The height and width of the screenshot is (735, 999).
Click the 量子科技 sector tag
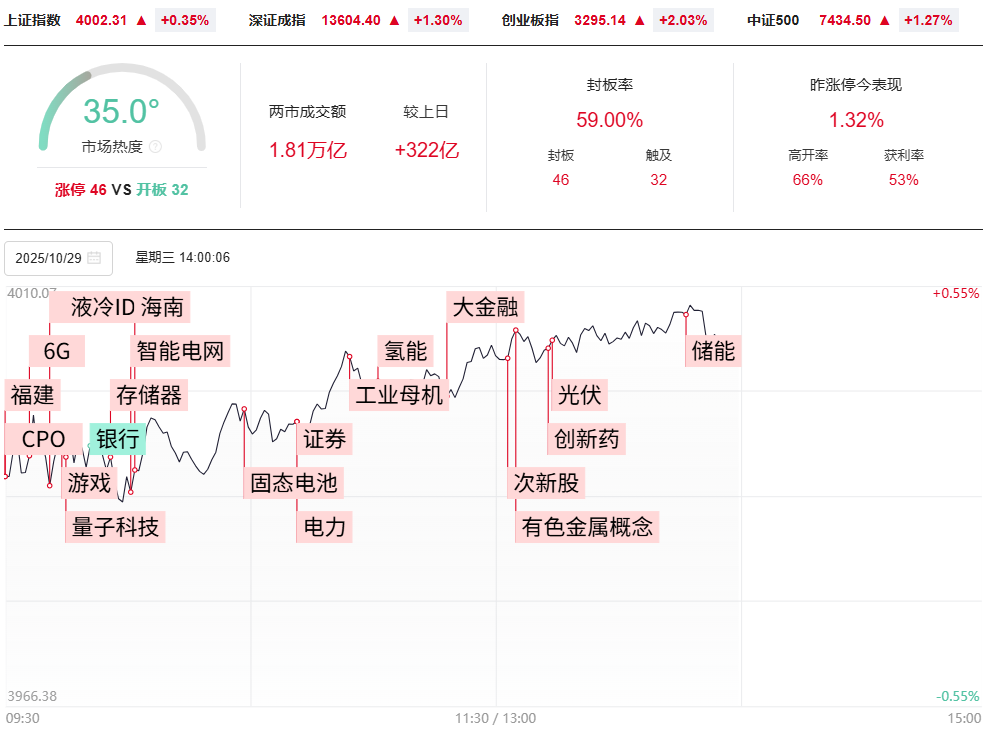[x=115, y=527]
